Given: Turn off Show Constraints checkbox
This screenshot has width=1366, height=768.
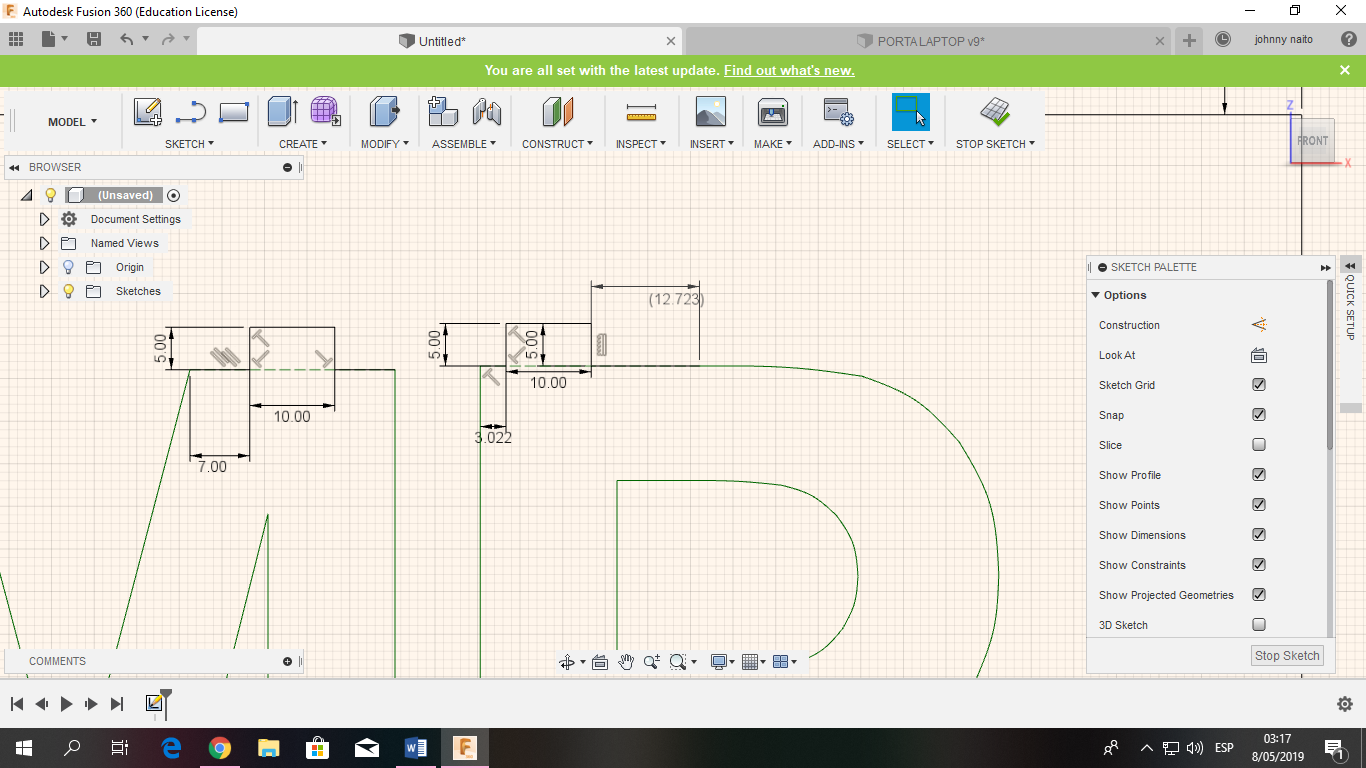Looking at the screenshot, I should [x=1259, y=565].
